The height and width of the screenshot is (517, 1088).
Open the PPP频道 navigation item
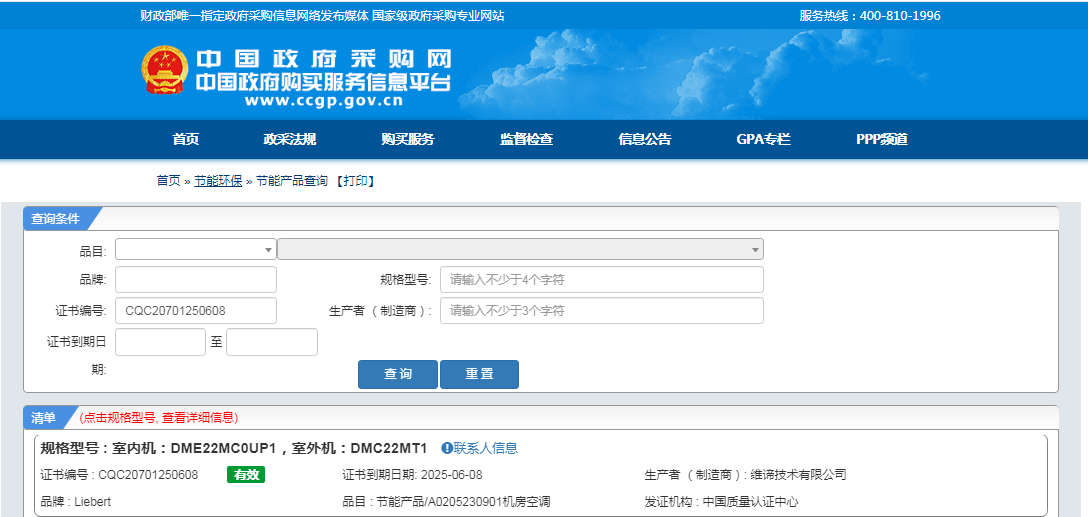click(x=882, y=139)
